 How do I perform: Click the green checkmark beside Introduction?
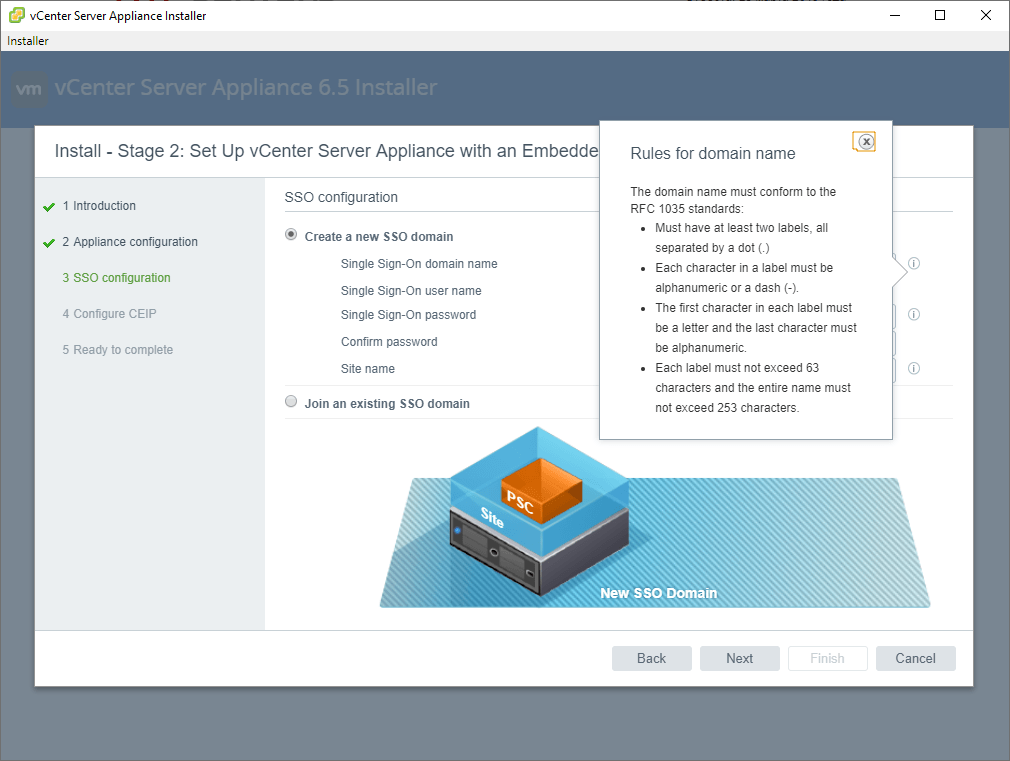click(x=49, y=207)
